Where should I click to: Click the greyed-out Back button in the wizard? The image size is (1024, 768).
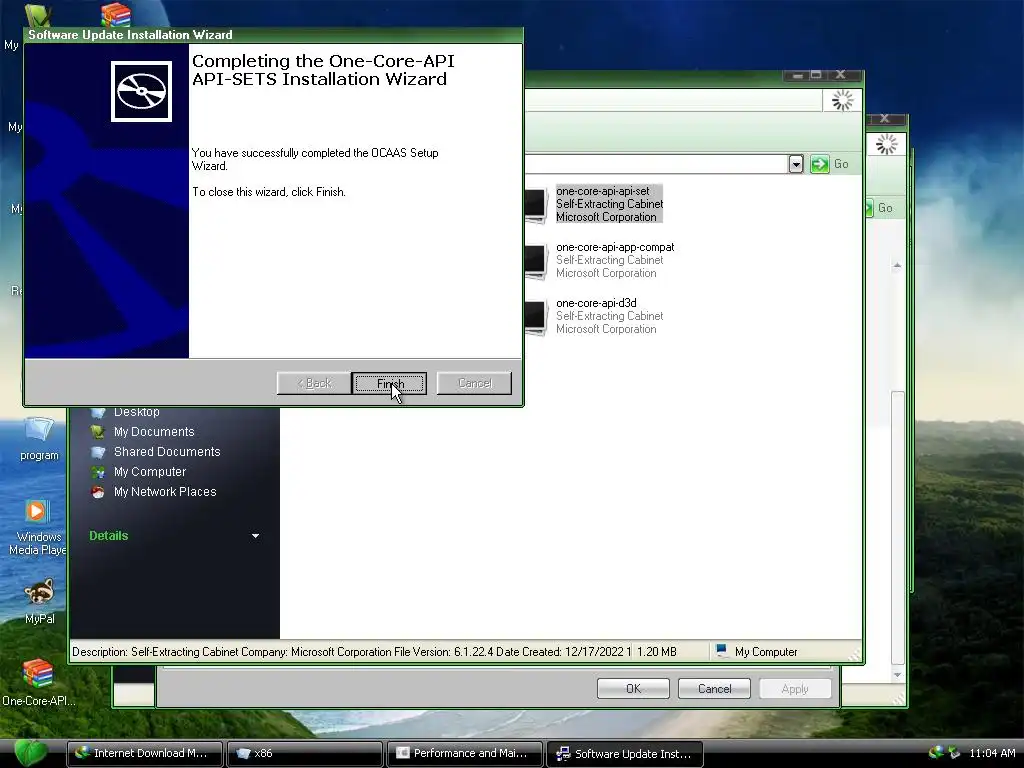[x=313, y=383]
